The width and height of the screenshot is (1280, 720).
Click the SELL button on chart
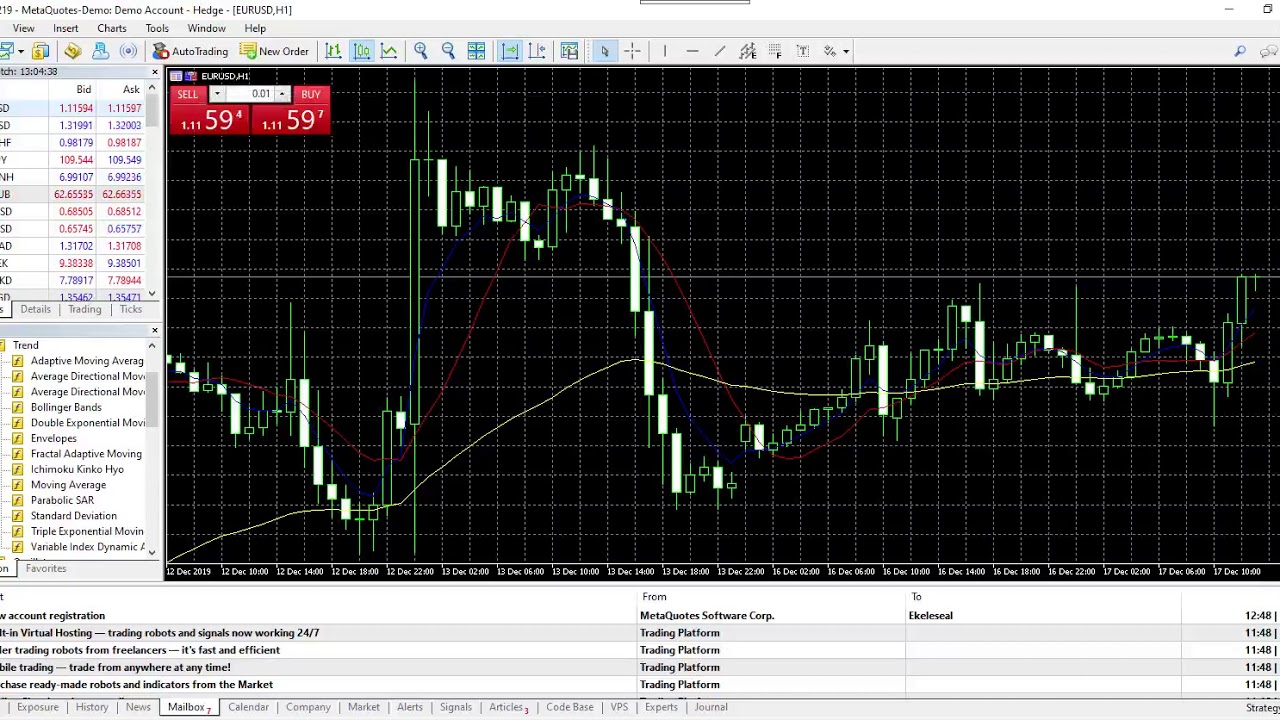tap(188, 94)
